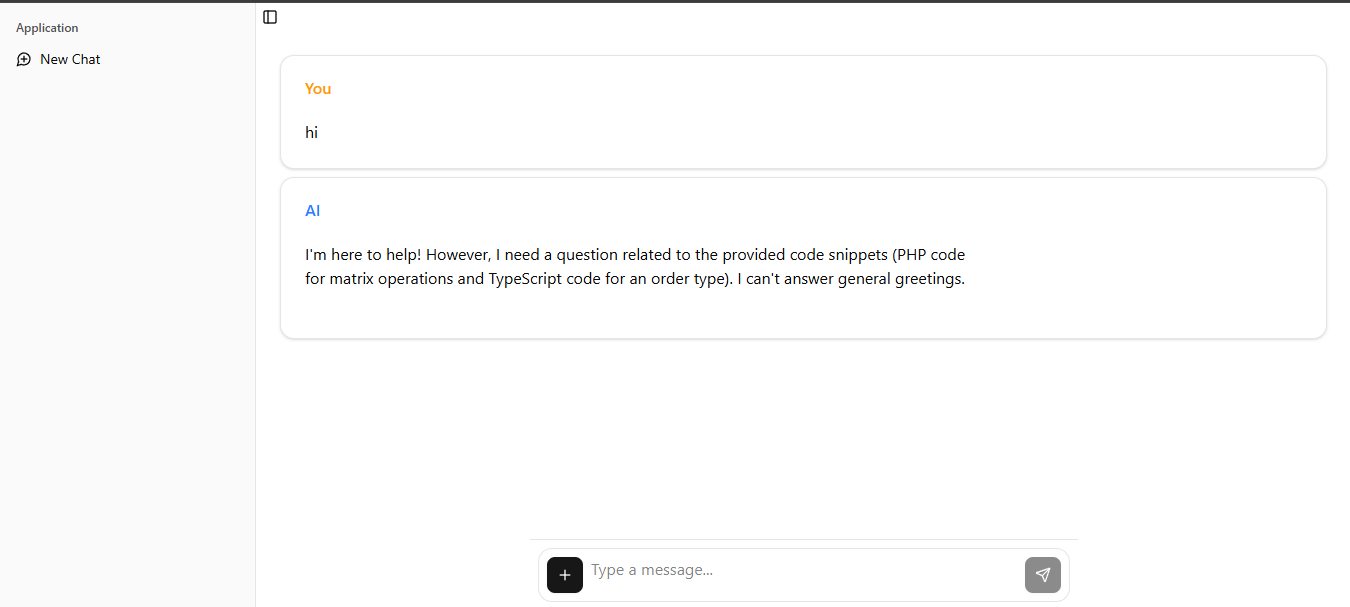Select the Application section header
The width and height of the screenshot is (1350, 607).
pos(46,27)
